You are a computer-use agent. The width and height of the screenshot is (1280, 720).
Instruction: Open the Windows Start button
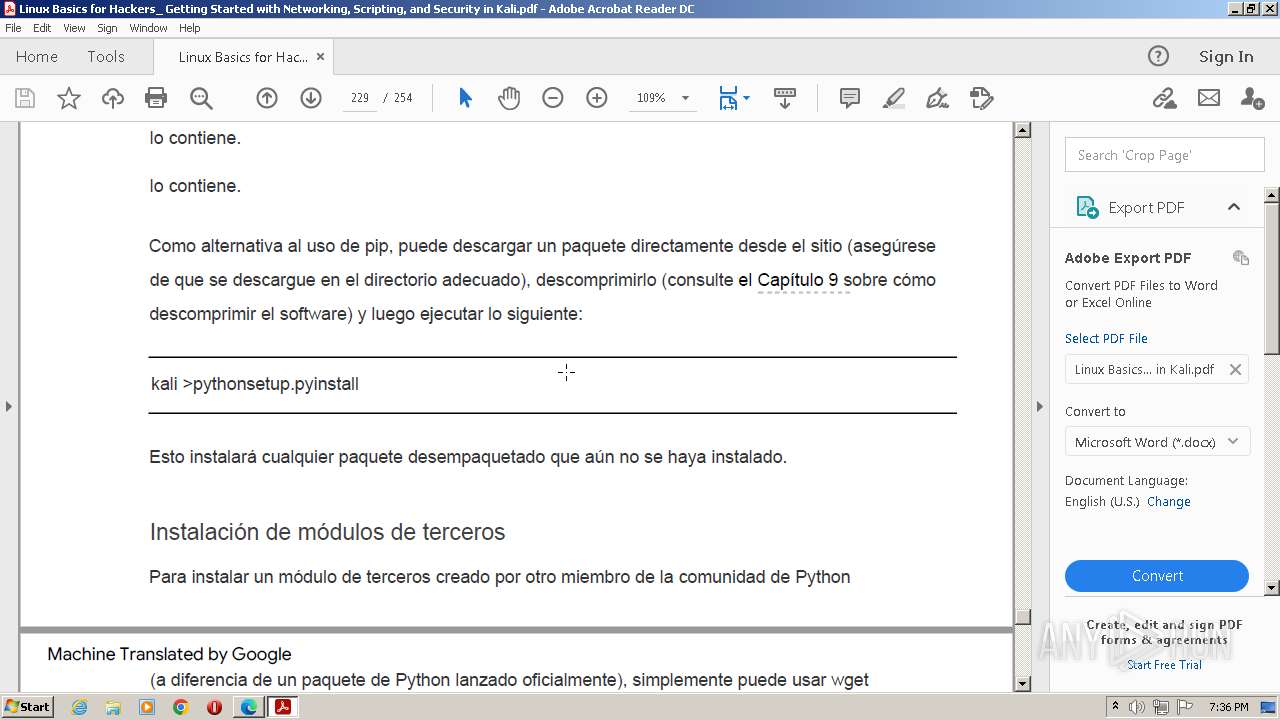point(28,706)
